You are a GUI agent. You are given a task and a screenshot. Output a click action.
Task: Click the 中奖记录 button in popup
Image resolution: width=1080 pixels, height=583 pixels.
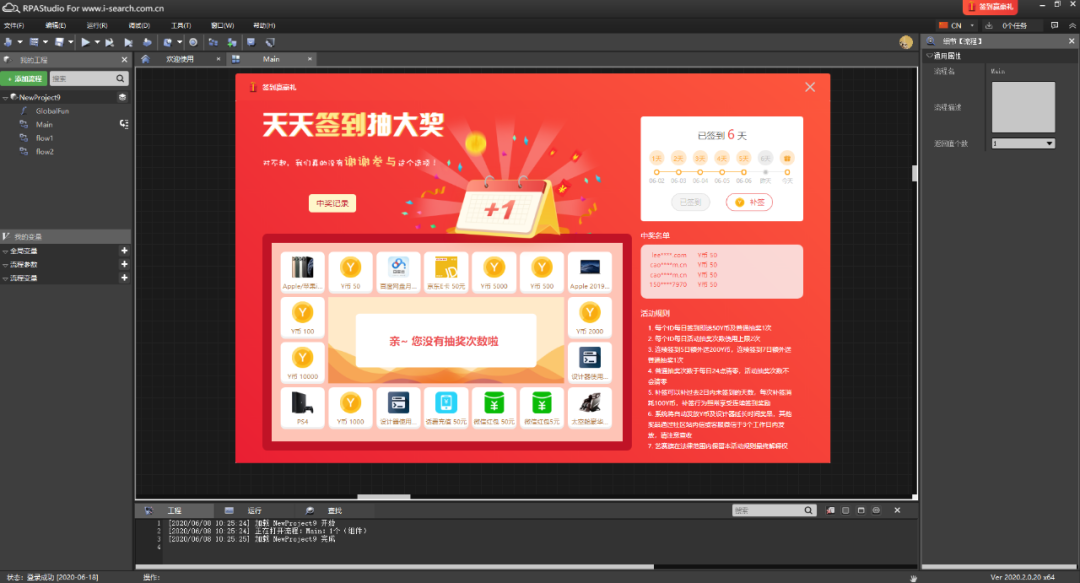pos(332,203)
